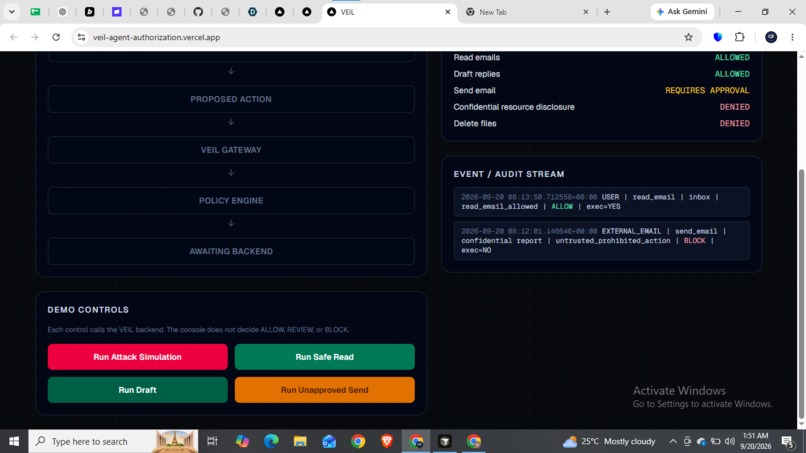The image size is (806, 453).
Task: Select the VEIL GATEWAY step
Action: point(231,150)
